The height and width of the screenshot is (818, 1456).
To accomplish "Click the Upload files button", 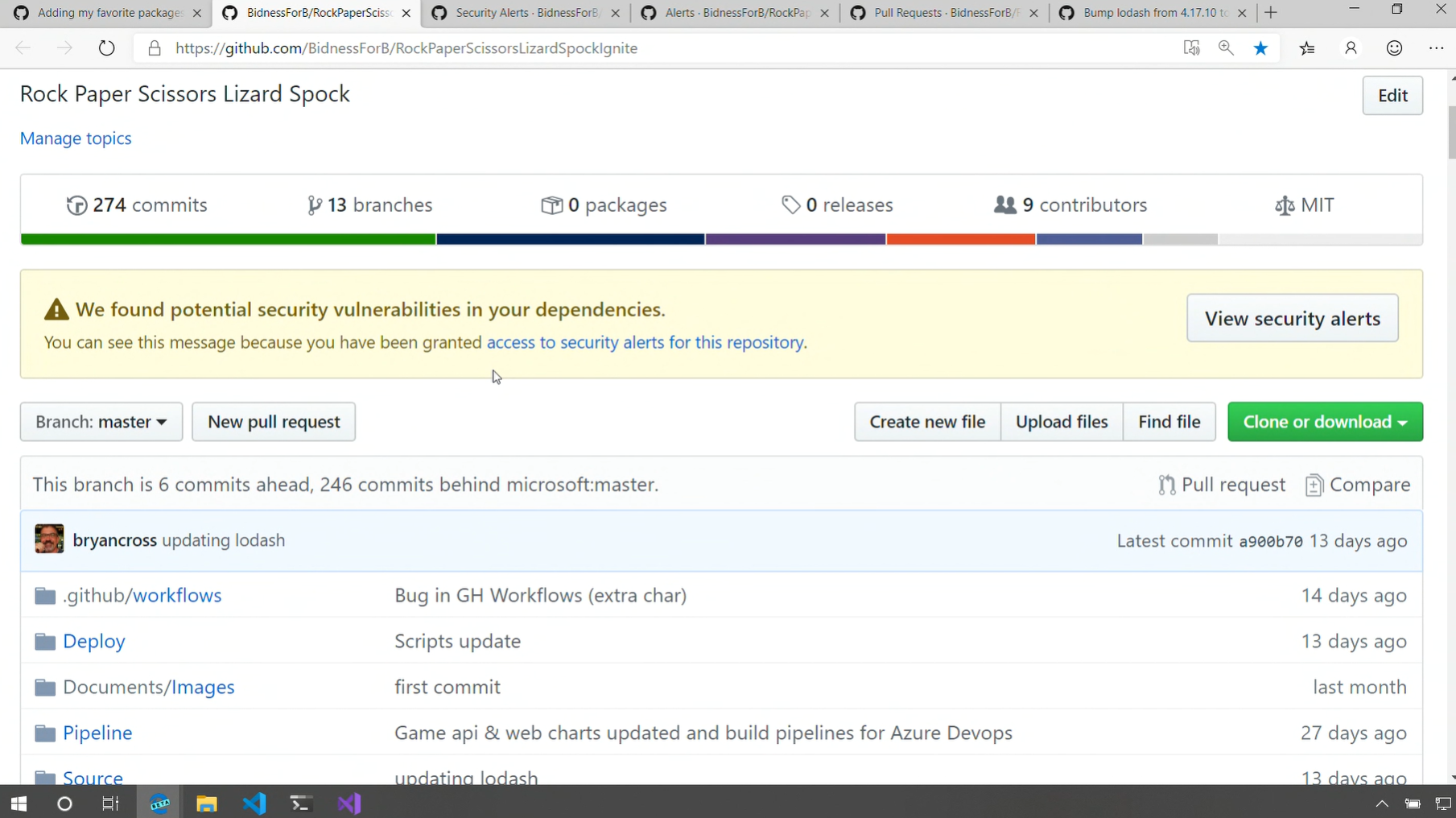I will point(1062,422).
